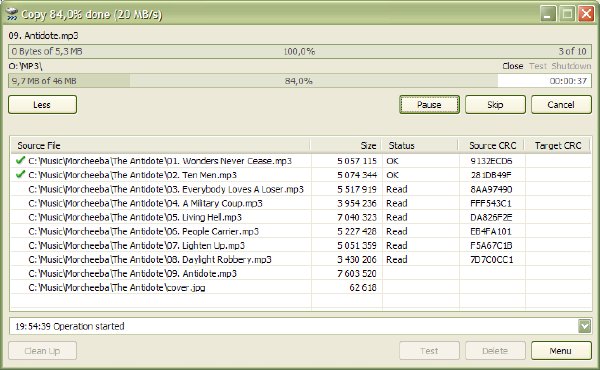Minimize the TeraCopy window

click(x=548, y=14)
